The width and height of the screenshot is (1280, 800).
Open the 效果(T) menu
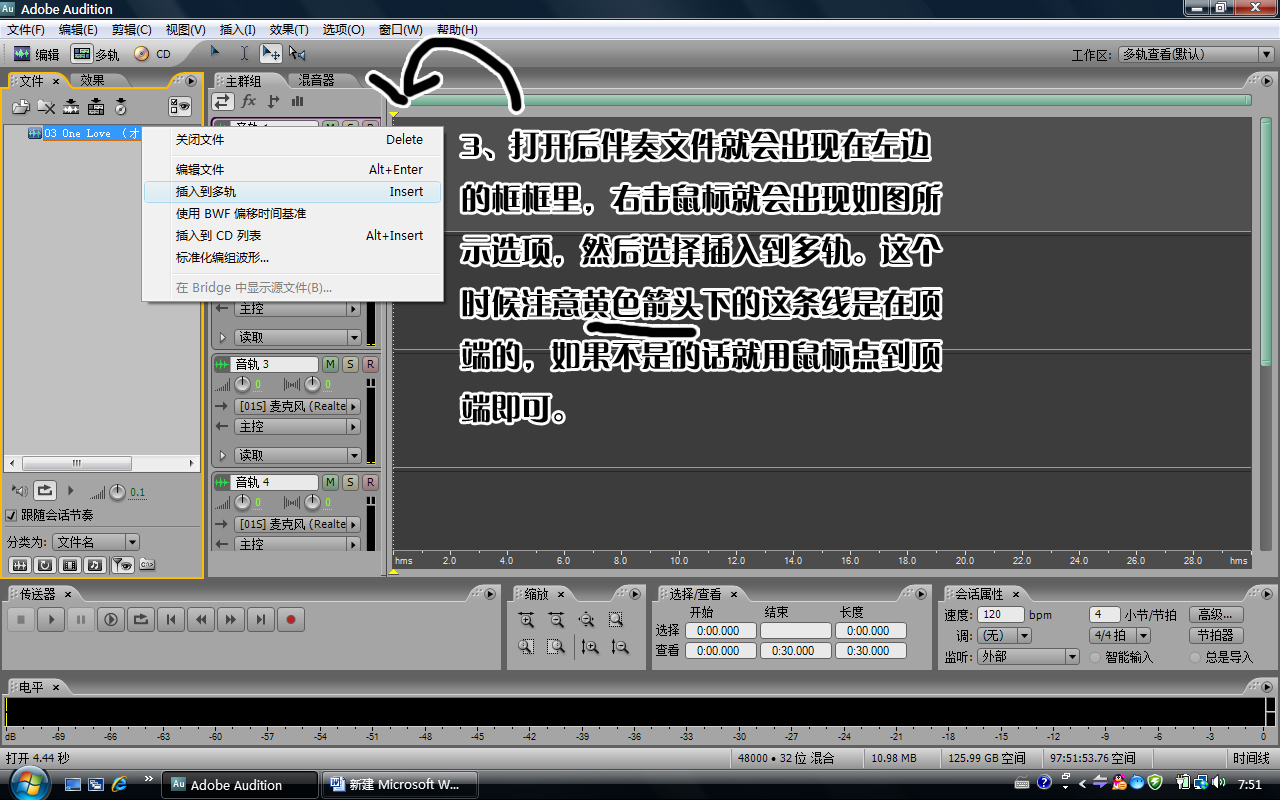pyautogui.click(x=289, y=30)
